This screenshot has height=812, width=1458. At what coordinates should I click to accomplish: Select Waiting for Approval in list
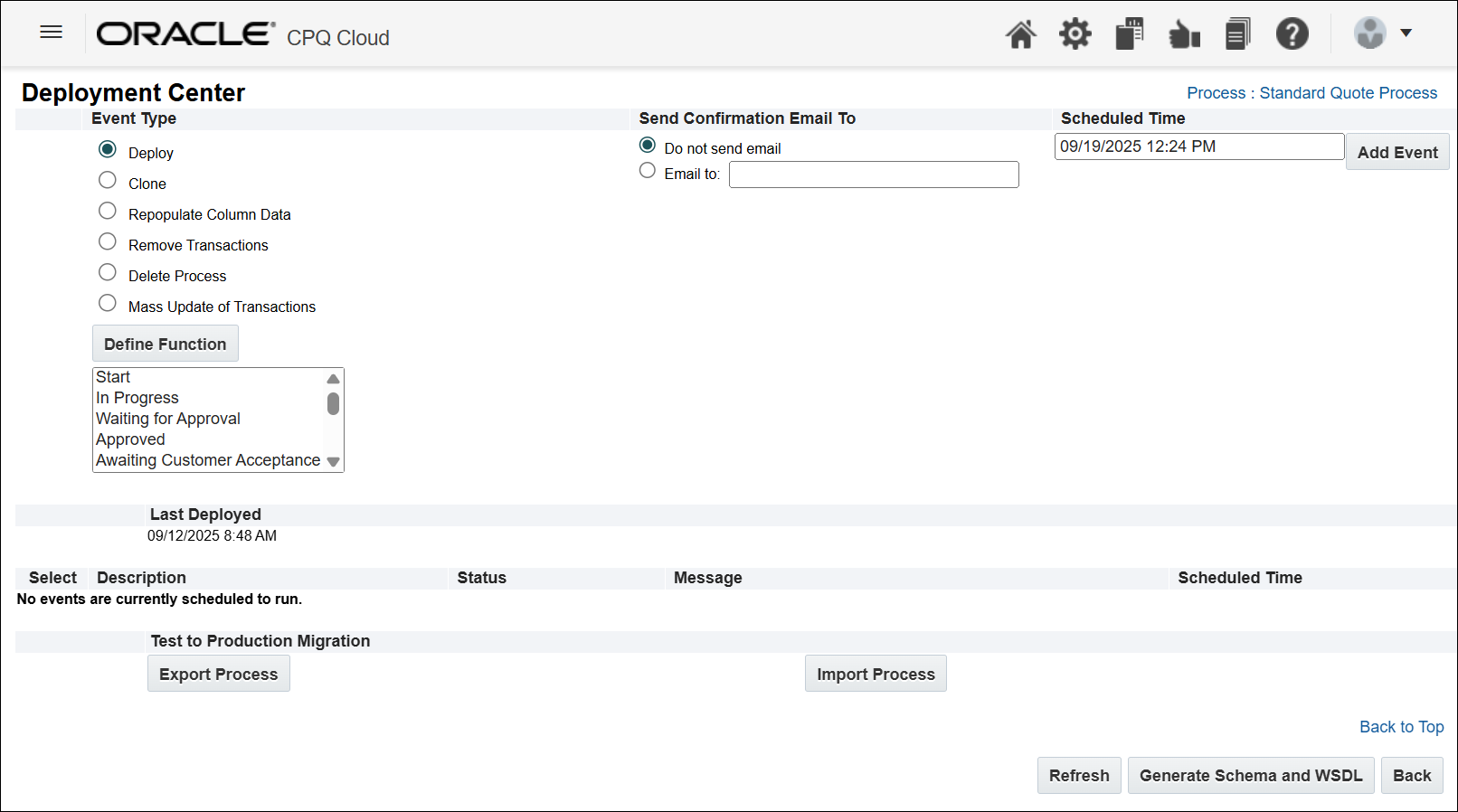pyautogui.click(x=168, y=419)
